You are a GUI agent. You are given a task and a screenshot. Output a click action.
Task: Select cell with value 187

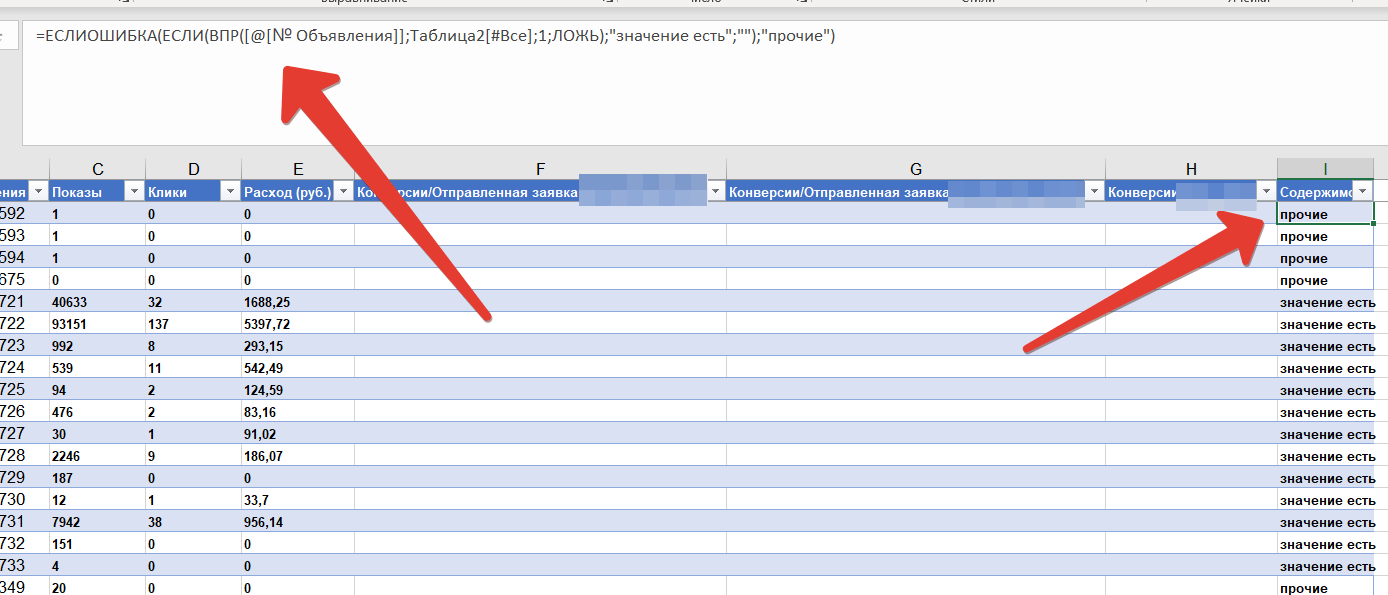(x=97, y=478)
